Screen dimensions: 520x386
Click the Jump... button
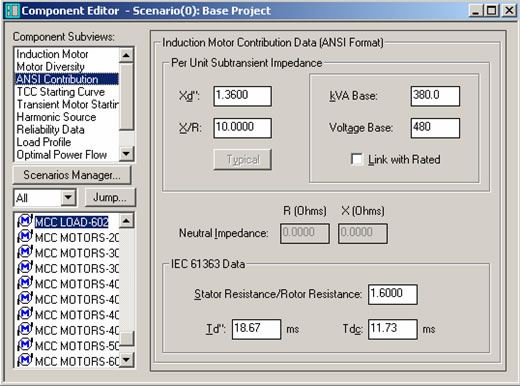[110, 197]
